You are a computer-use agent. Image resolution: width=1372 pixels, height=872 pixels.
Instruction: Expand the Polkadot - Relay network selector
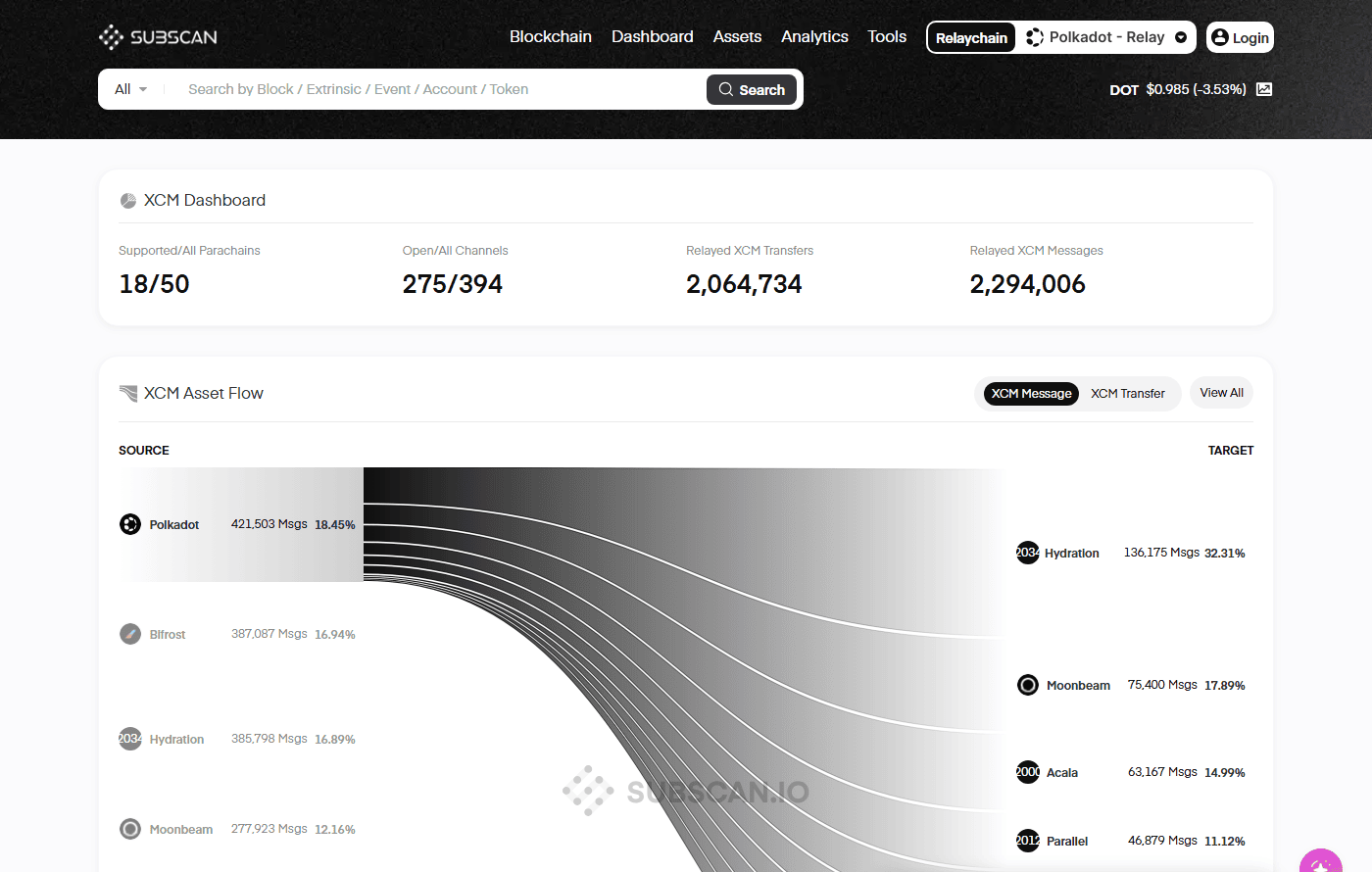coord(1106,37)
